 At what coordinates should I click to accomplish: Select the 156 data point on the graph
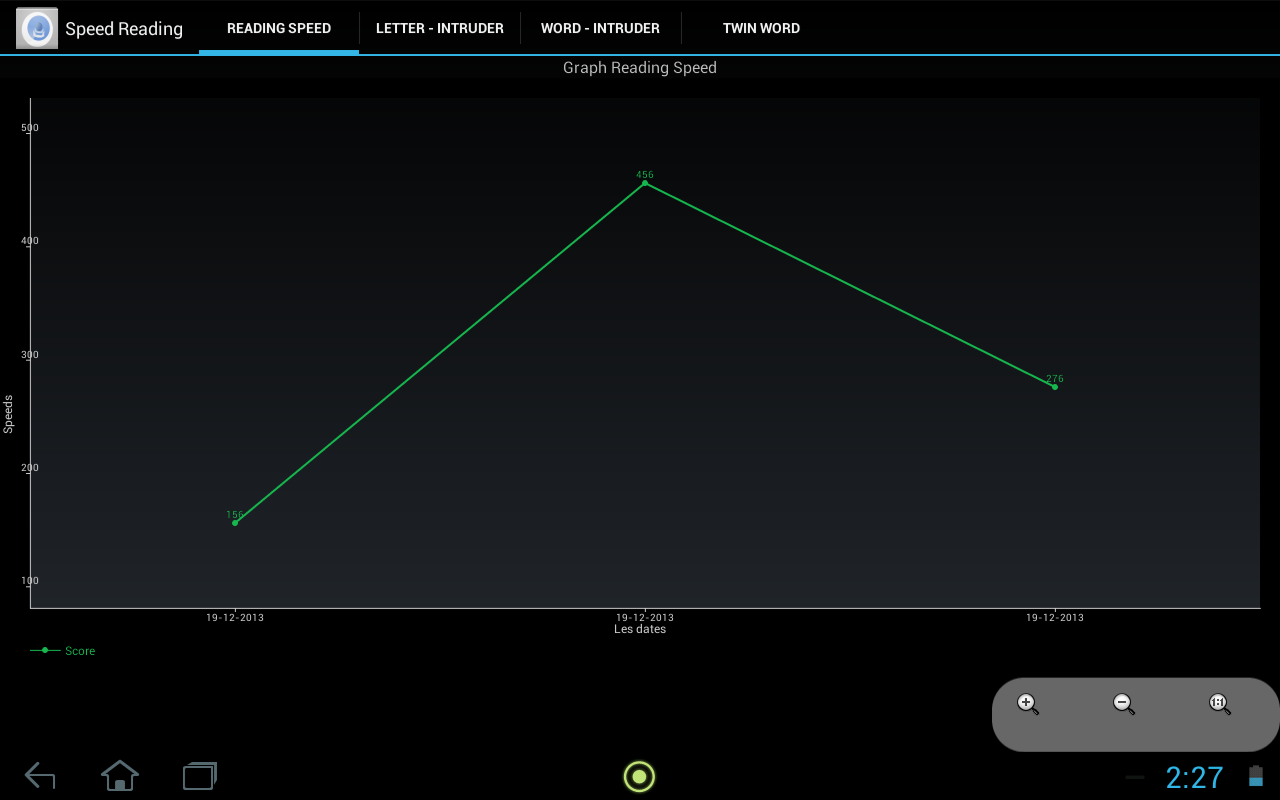235,523
